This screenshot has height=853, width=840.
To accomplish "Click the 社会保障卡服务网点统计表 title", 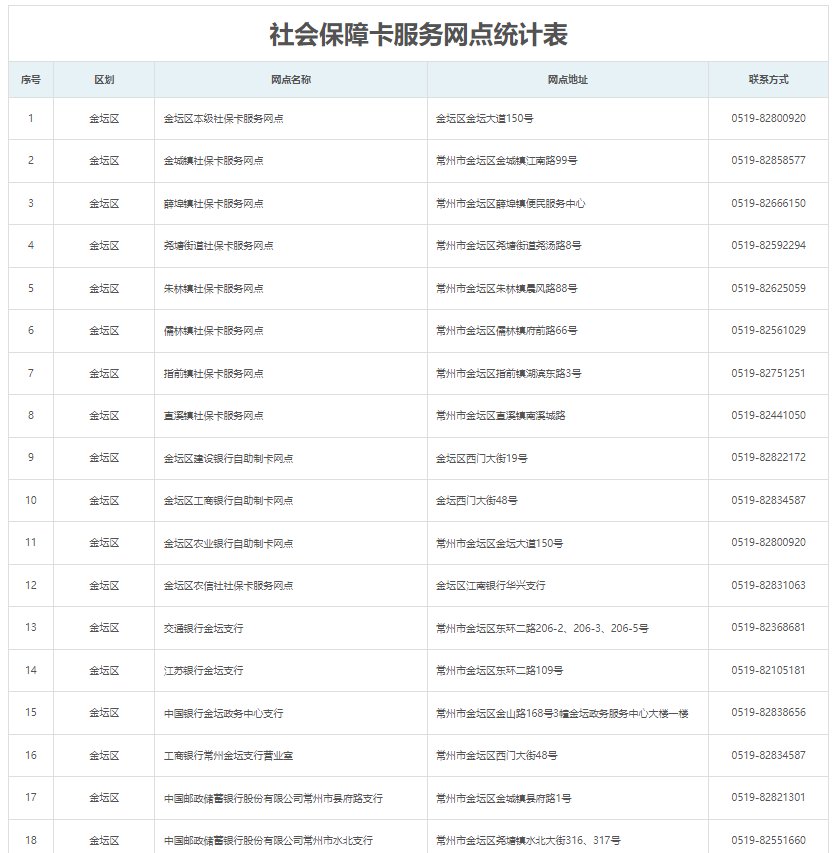I will point(419,35).
